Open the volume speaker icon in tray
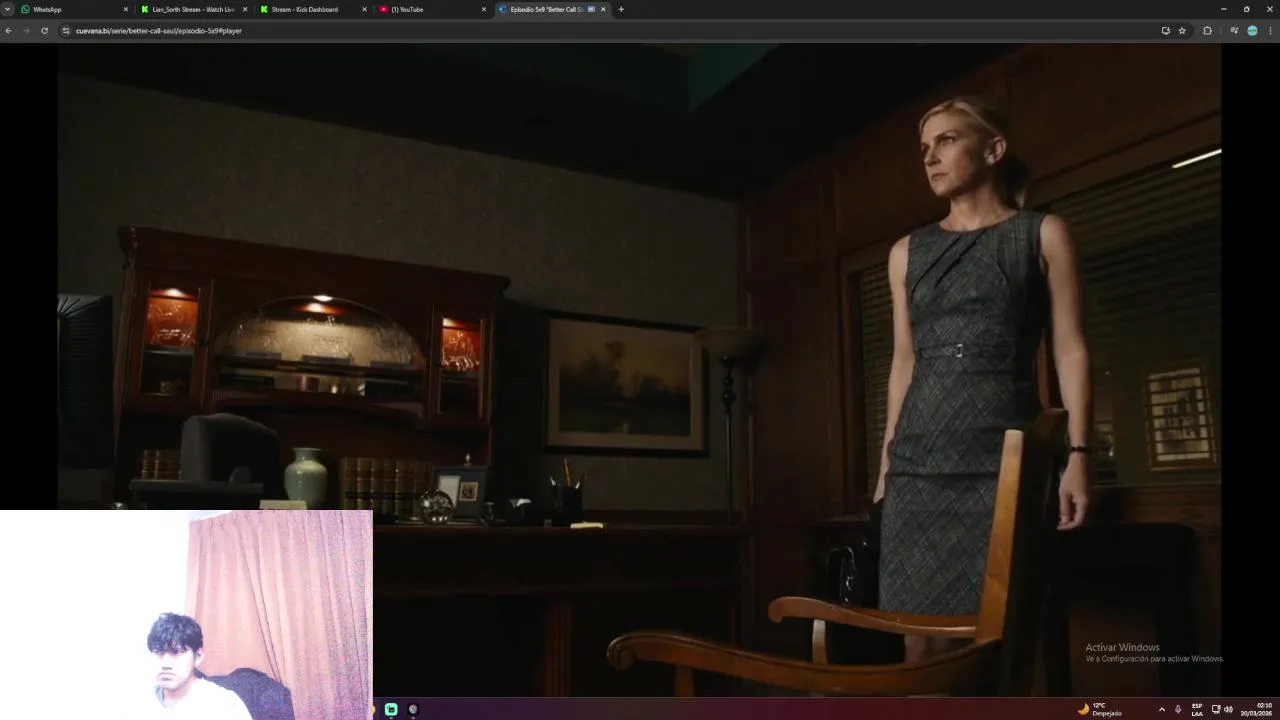The width and height of the screenshot is (1280, 720). (1228, 709)
